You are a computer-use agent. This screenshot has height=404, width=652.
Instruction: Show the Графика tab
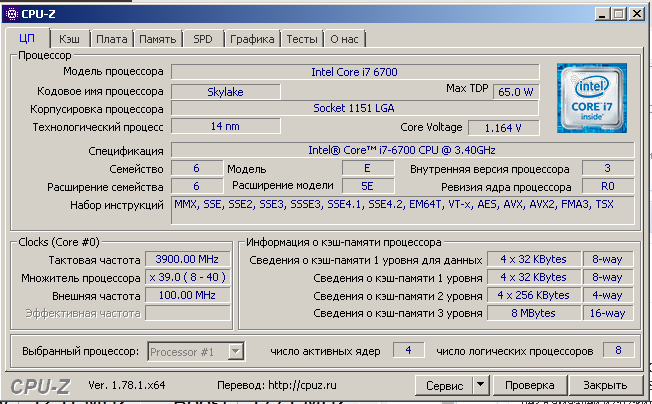click(x=251, y=39)
